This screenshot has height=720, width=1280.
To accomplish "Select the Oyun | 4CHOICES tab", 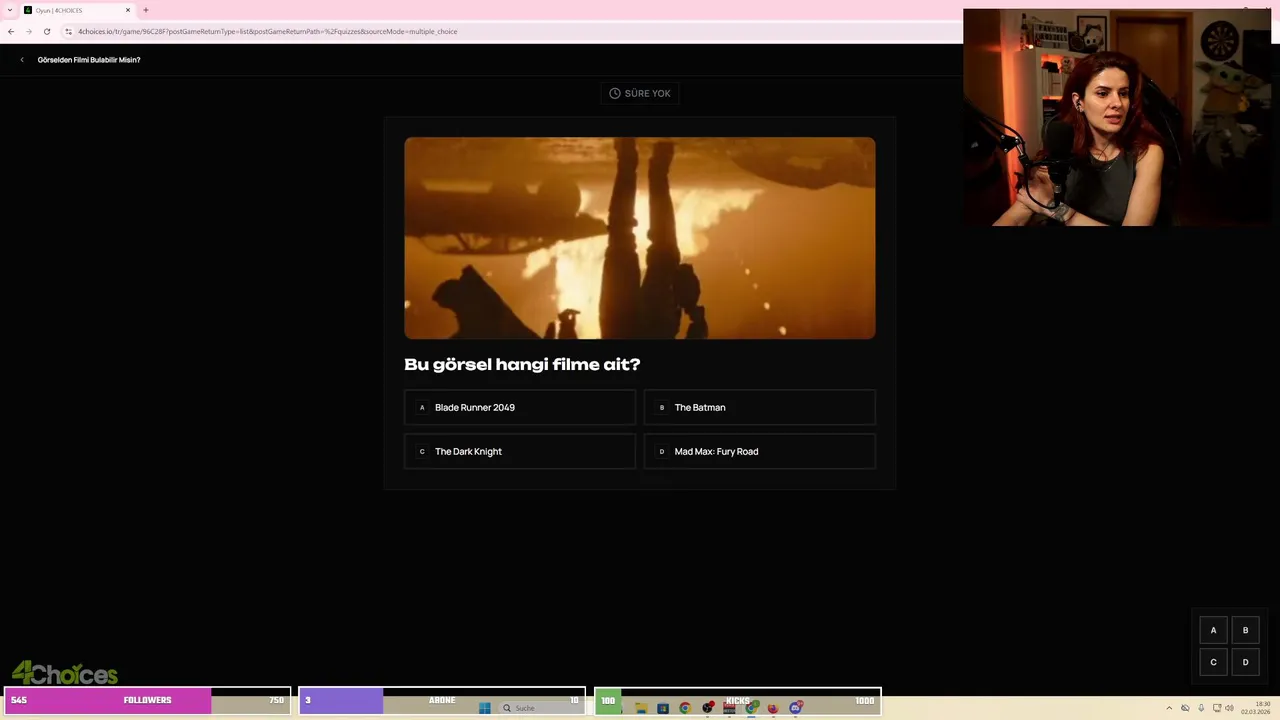I will [x=78, y=10].
